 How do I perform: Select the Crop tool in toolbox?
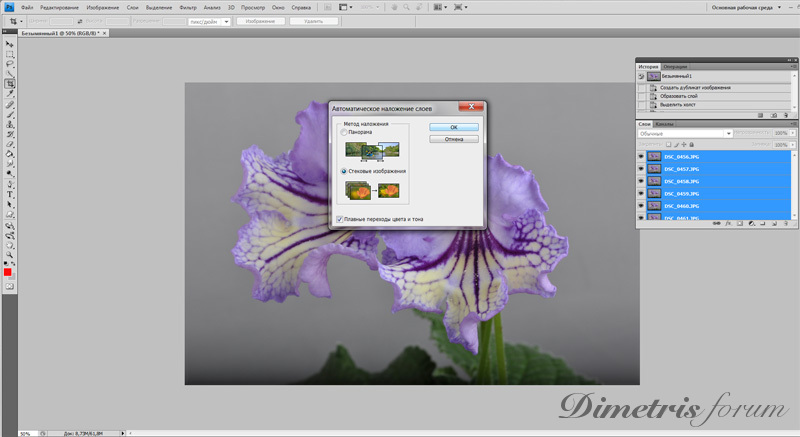[x=9, y=84]
